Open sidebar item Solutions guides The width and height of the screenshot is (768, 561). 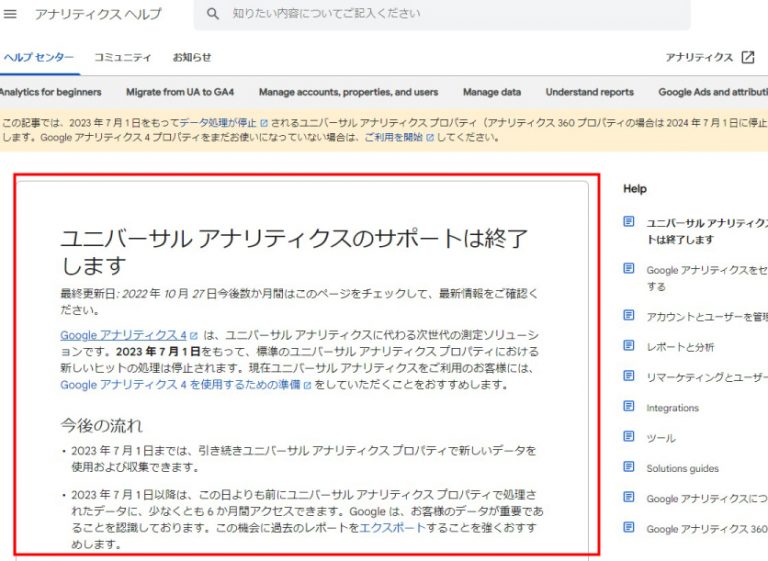(682, 468)
